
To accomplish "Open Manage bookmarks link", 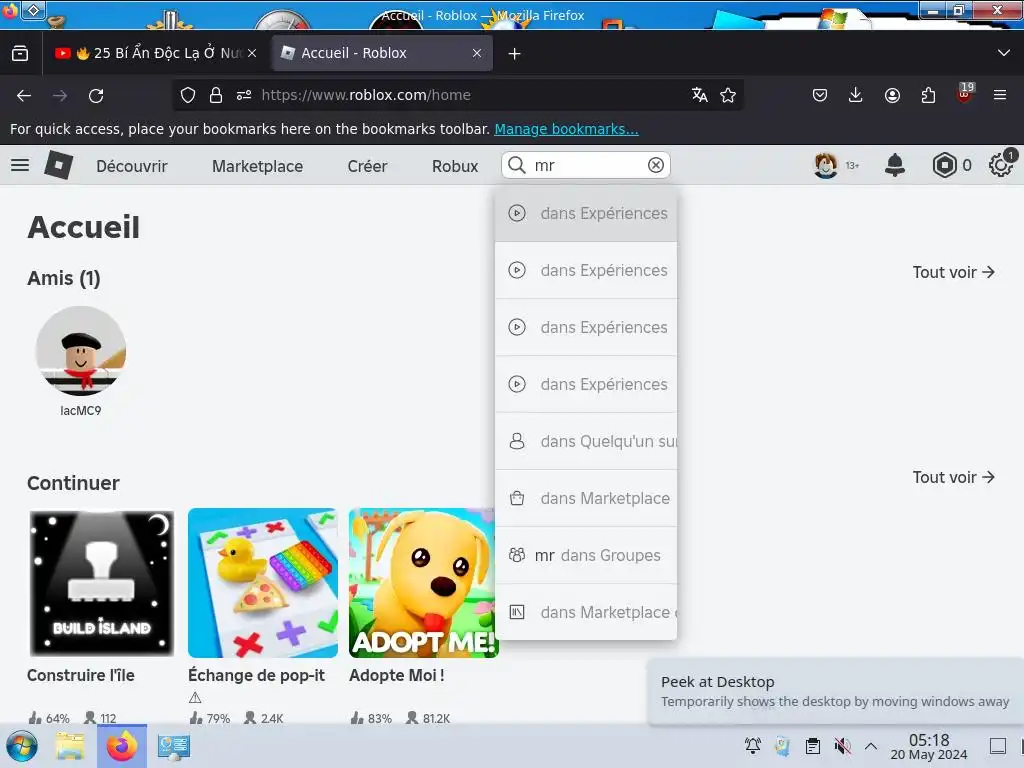I will 566,129.
